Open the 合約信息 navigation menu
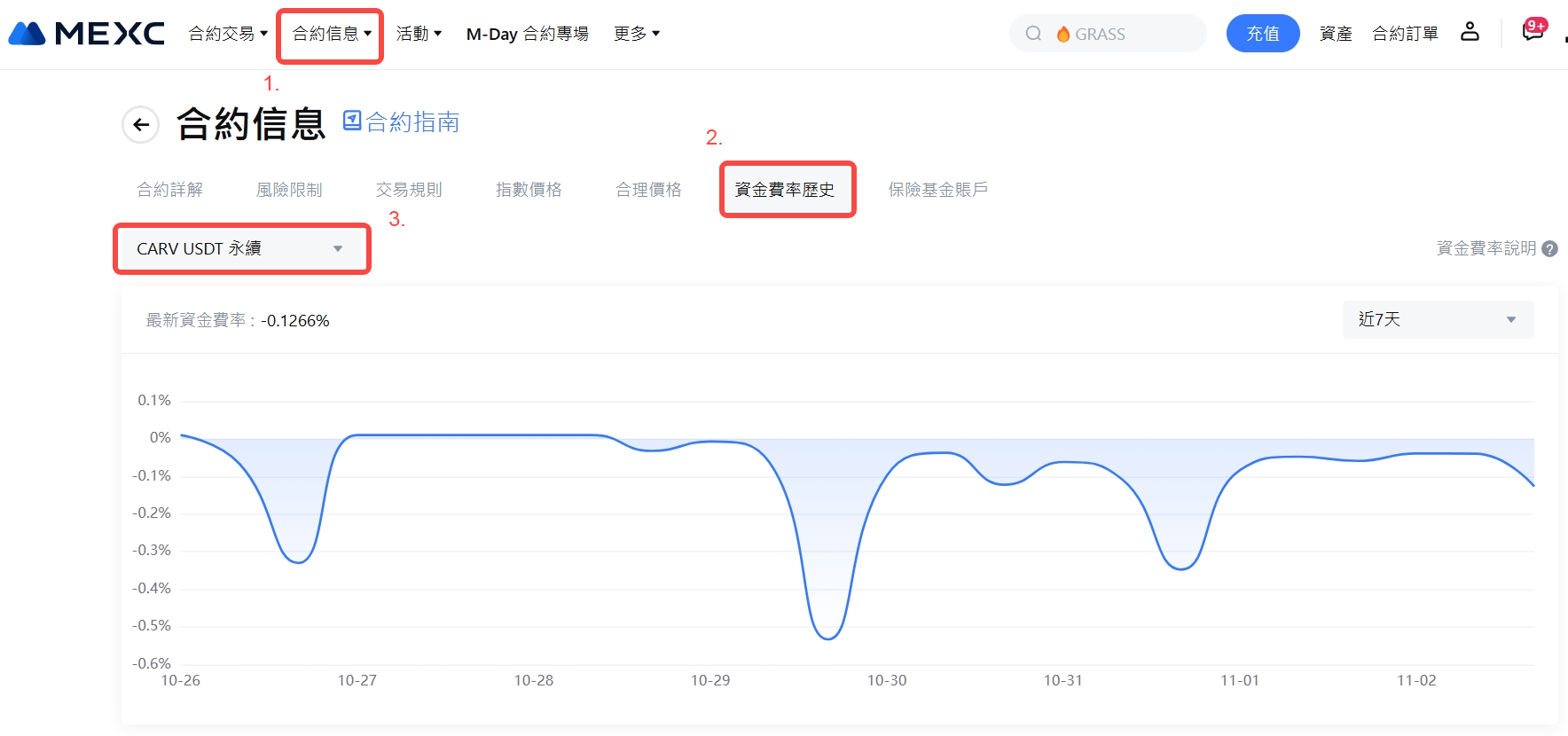 tap(331, 34)
